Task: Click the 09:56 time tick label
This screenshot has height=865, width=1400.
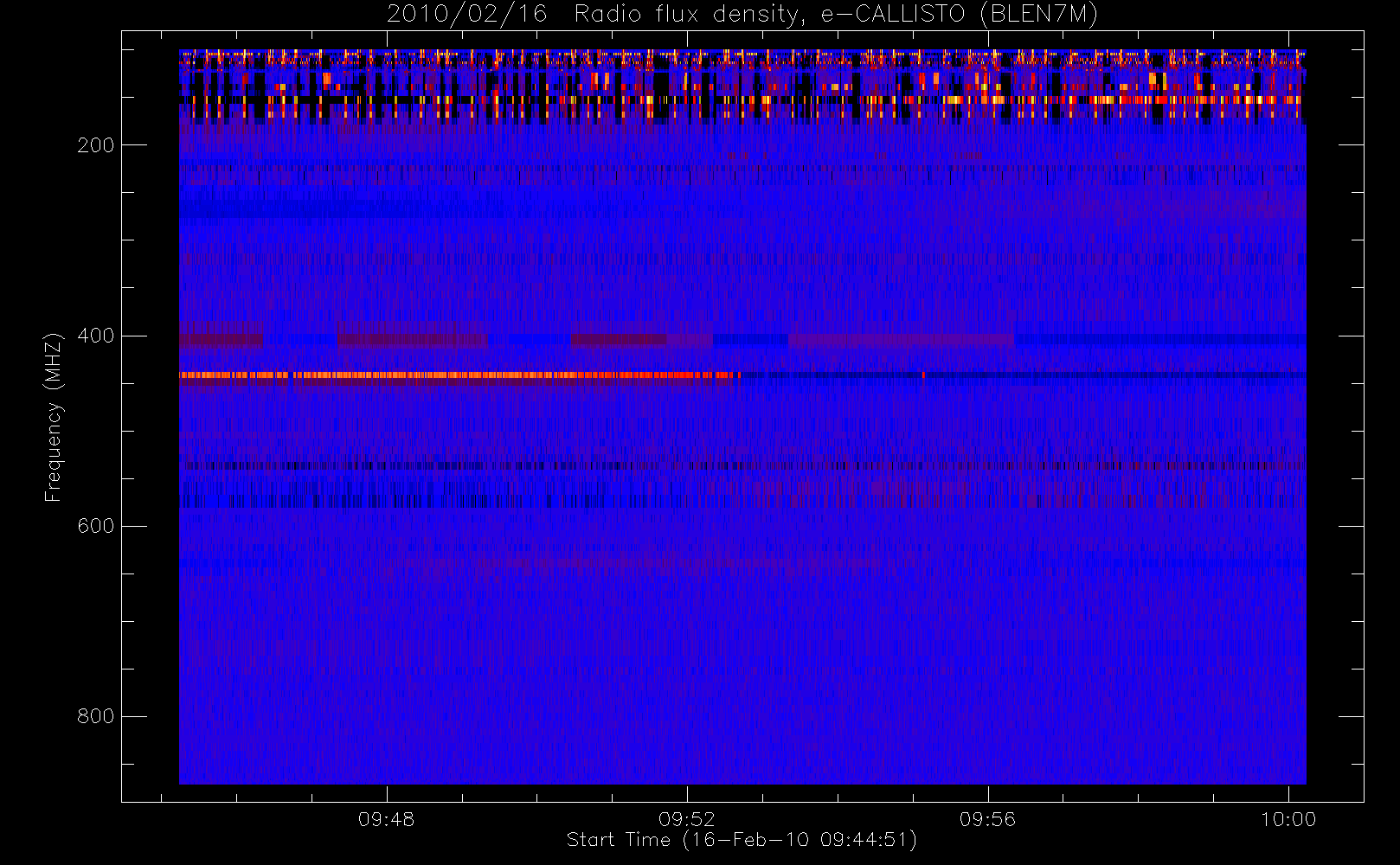Action: (x=987, y=819)
